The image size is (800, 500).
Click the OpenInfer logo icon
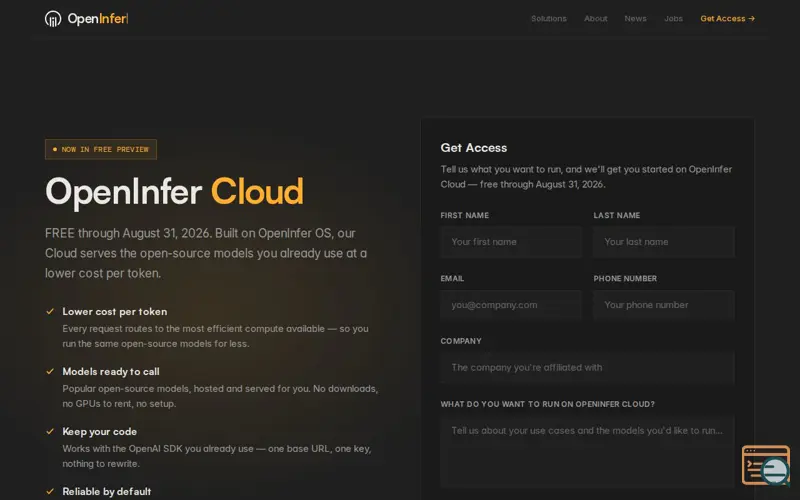53,19
